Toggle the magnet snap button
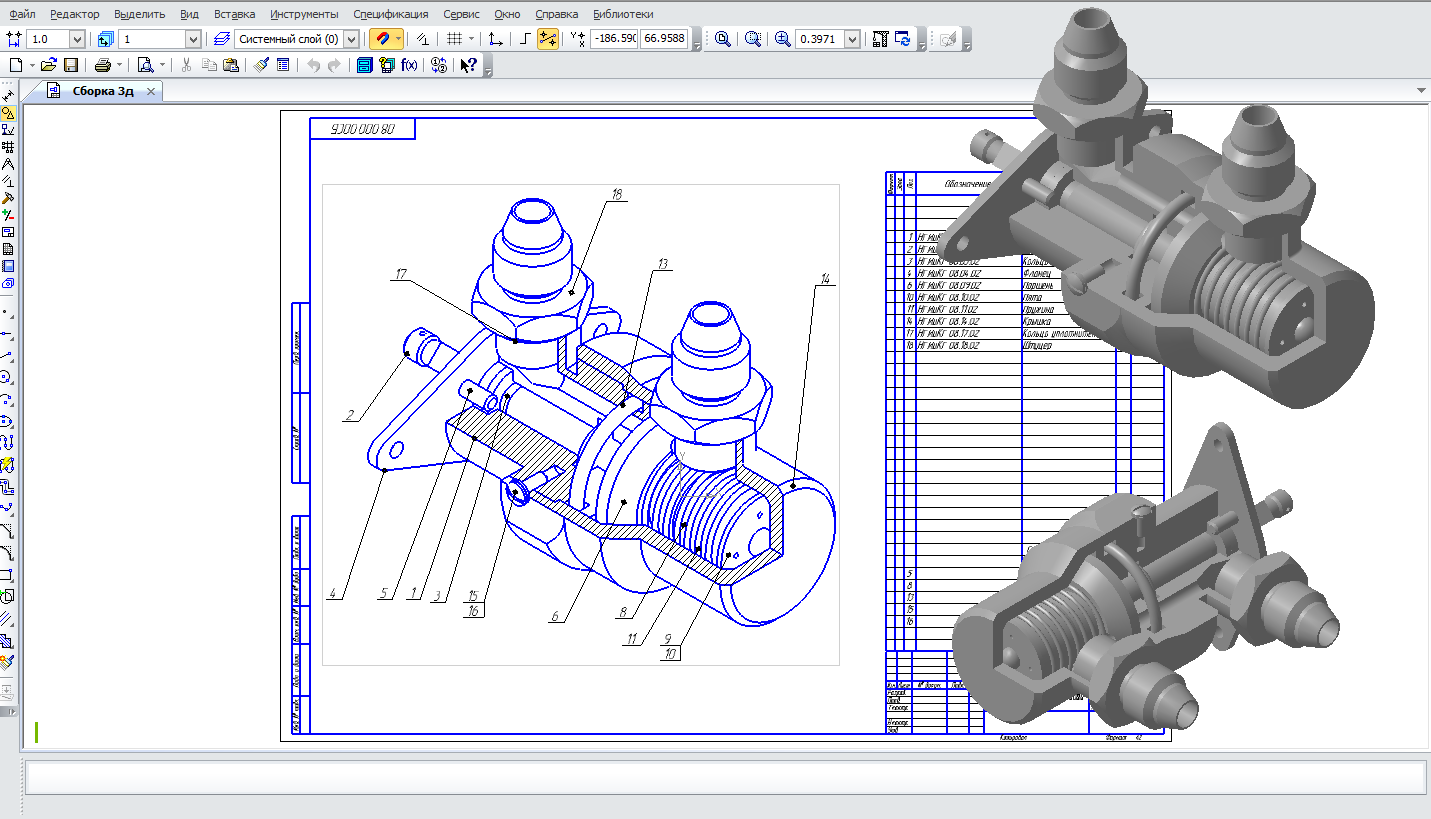This screenshot has width=1431, height=819. tap(381, 39)
